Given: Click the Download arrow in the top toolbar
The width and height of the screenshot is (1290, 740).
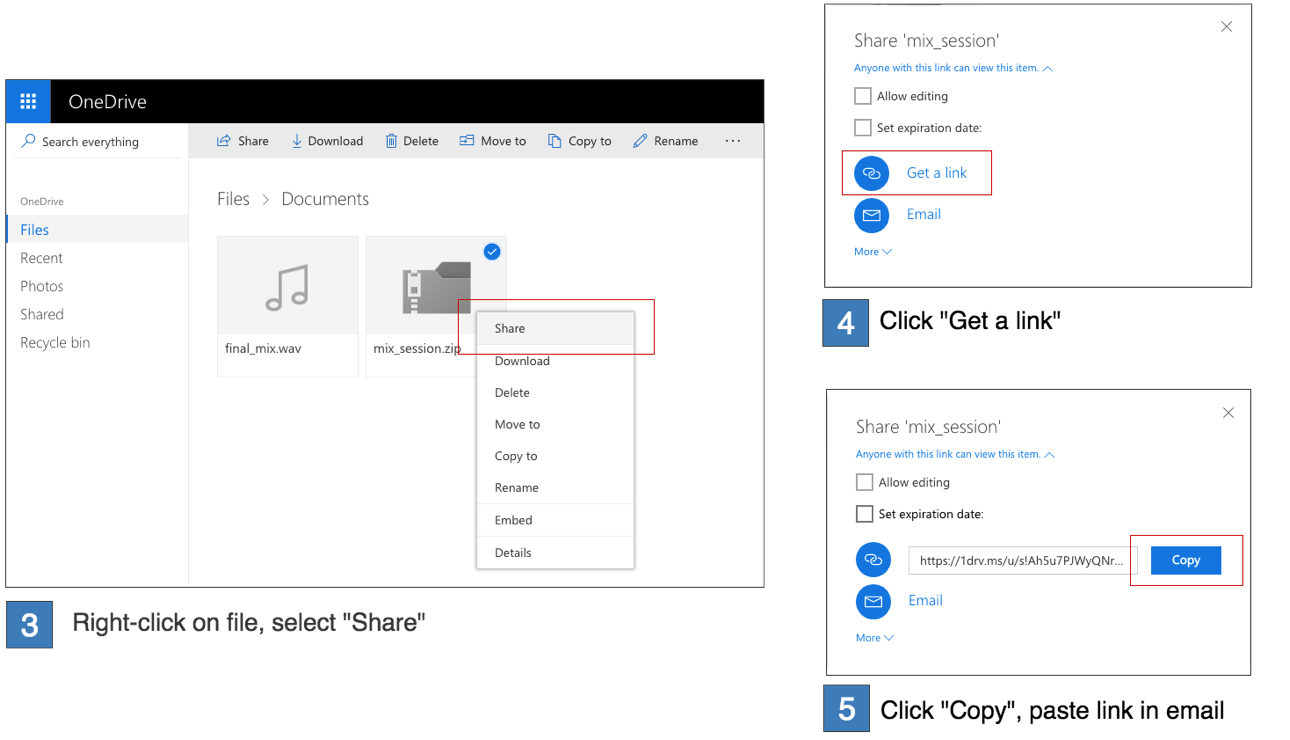Looking at the screenshot, I should 297,141.
